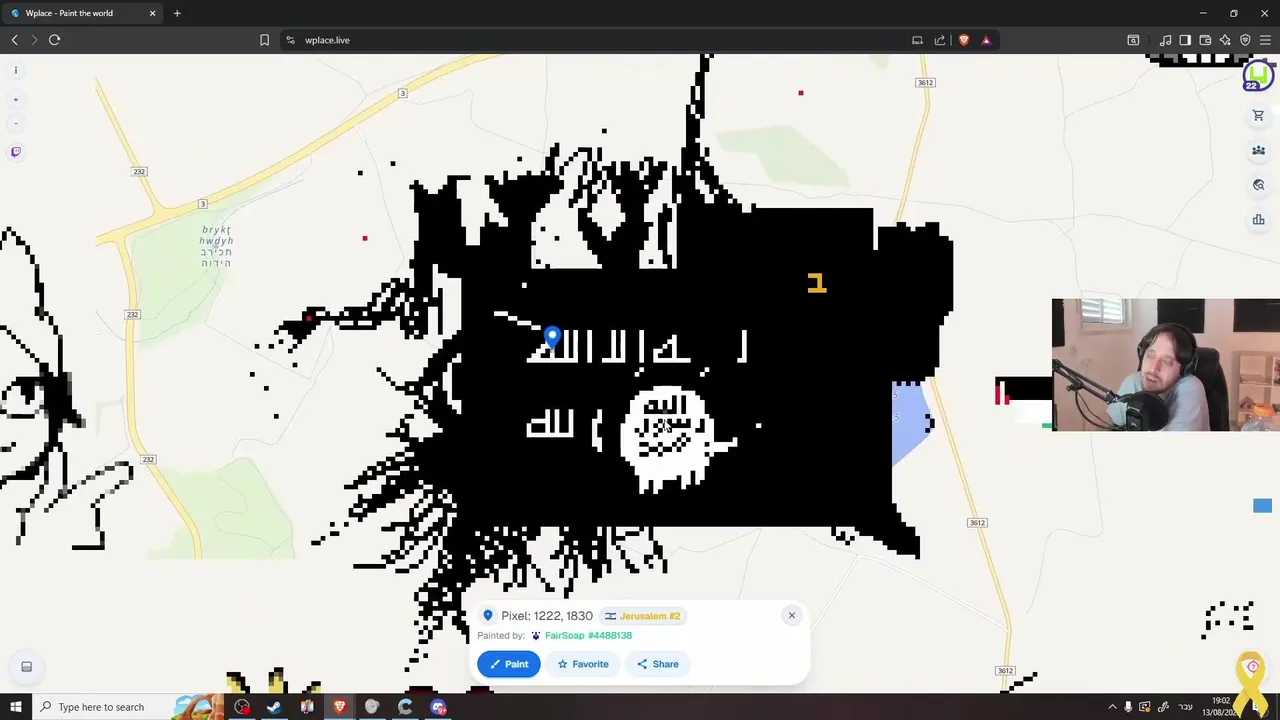This screenshot has height=720, width=1280.
Task: Click the microphone icon in system tray
Action: [1128, 707]
